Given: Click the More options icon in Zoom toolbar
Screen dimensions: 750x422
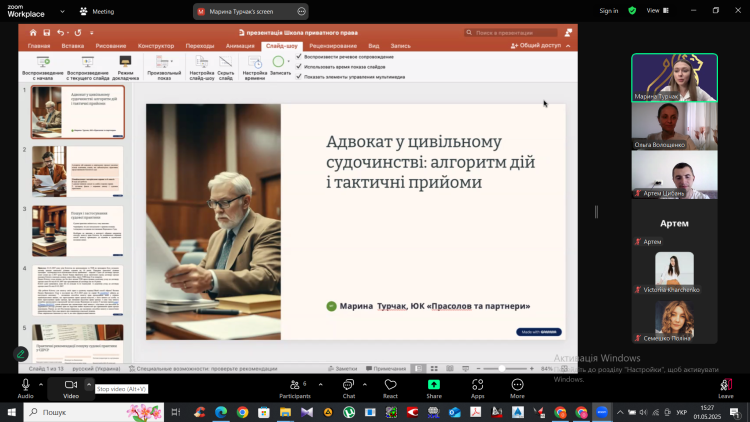Looking at the screenshot, I should coord(517,385).
